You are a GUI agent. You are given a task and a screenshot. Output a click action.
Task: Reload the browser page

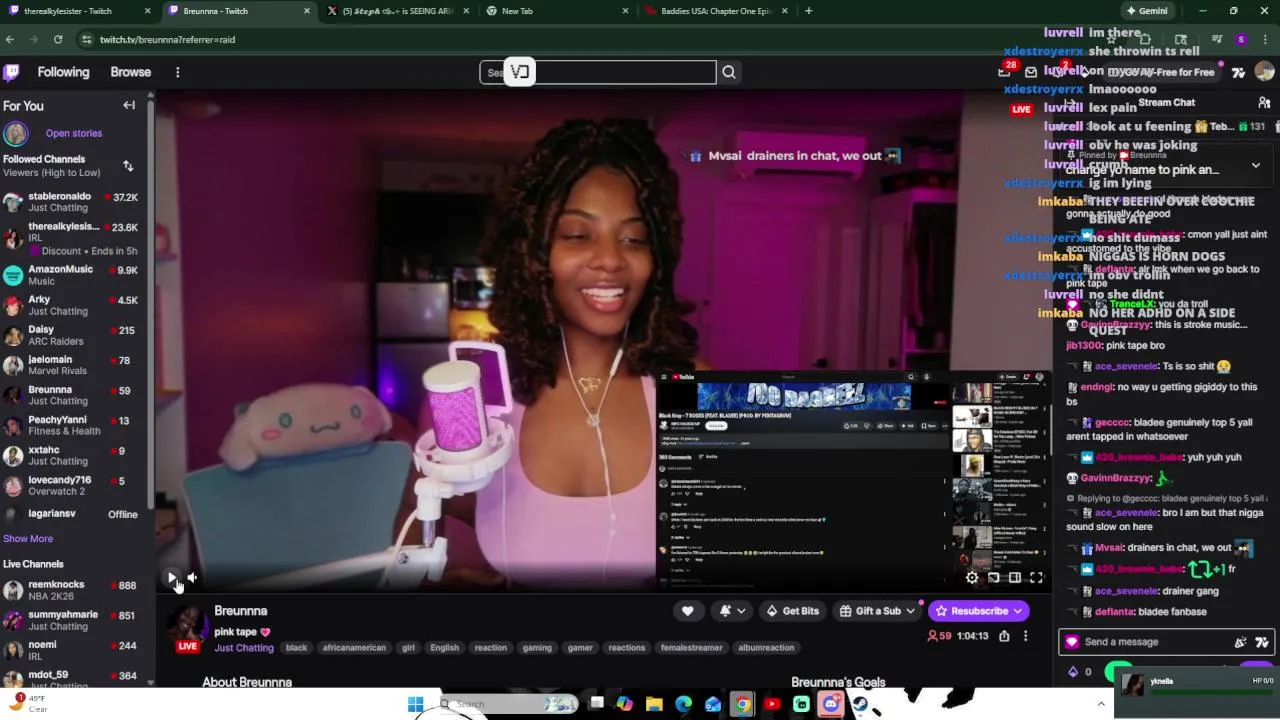tap(58, 39)
